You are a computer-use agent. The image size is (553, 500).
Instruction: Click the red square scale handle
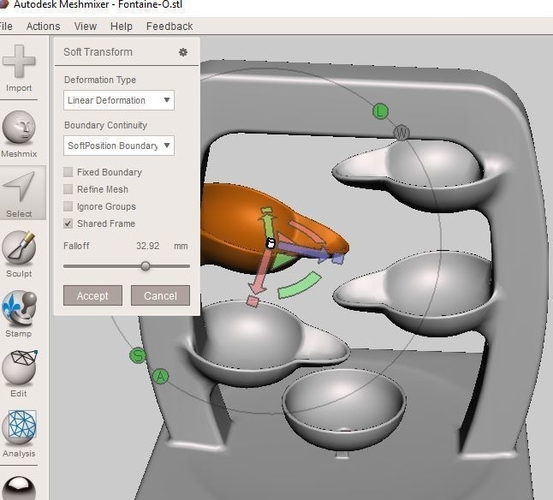pos(253,301)
